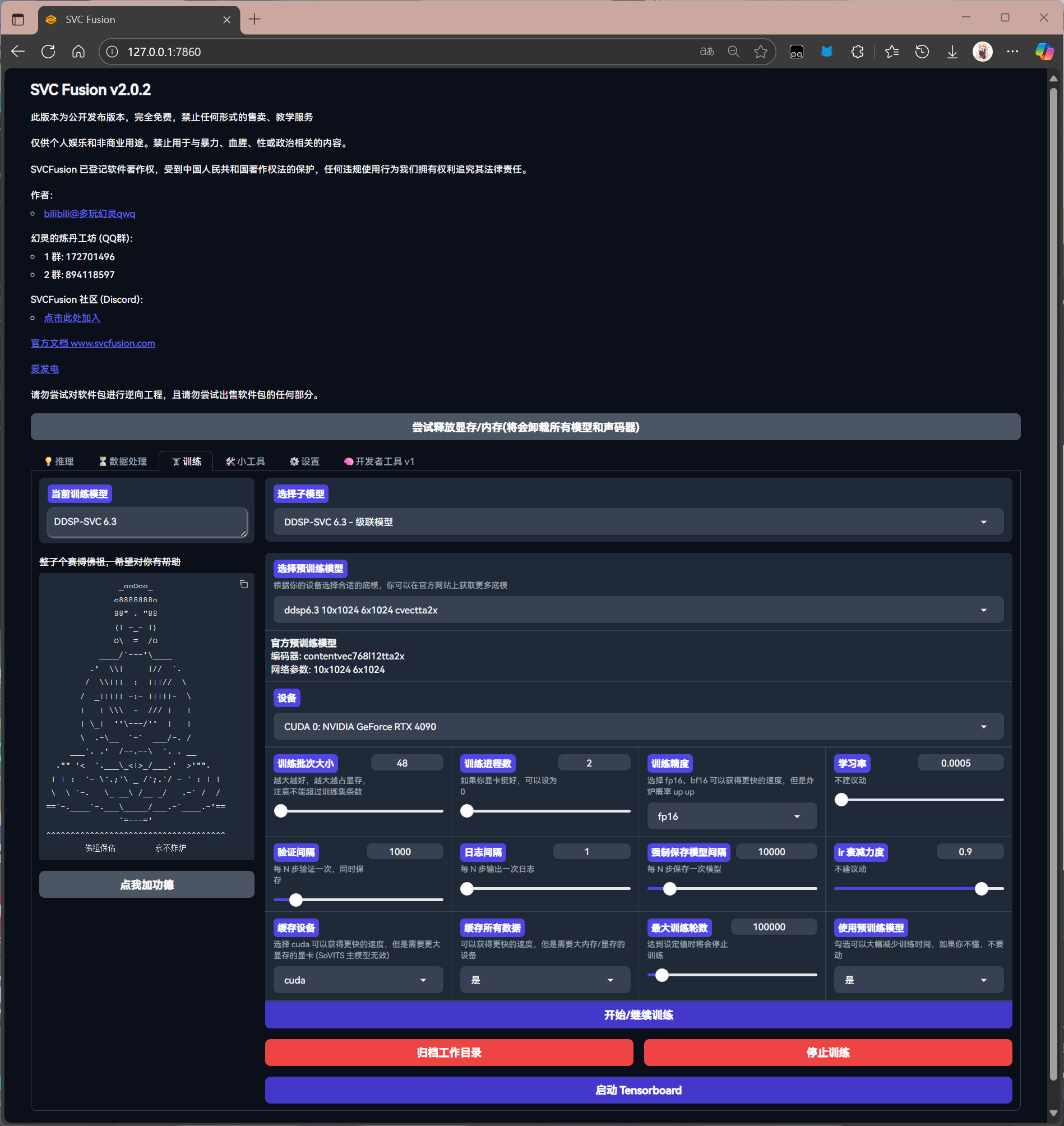Open the browser extensions puzzle icon
Image resolution: width=1064 pixels, height=1126 pixels.
tap(857, 52)
